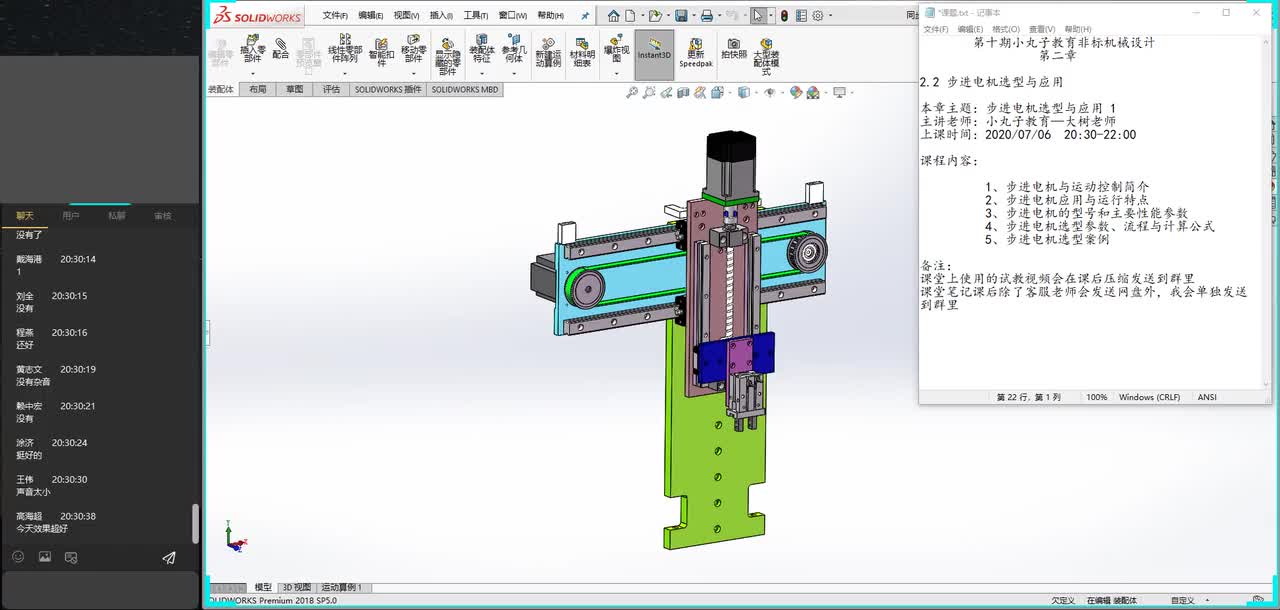The width and height of the screenshot is (1280, 610).
Task: Switch to the SOLIDWORKS 插件 tab
Action: click(x=388, y=90)
